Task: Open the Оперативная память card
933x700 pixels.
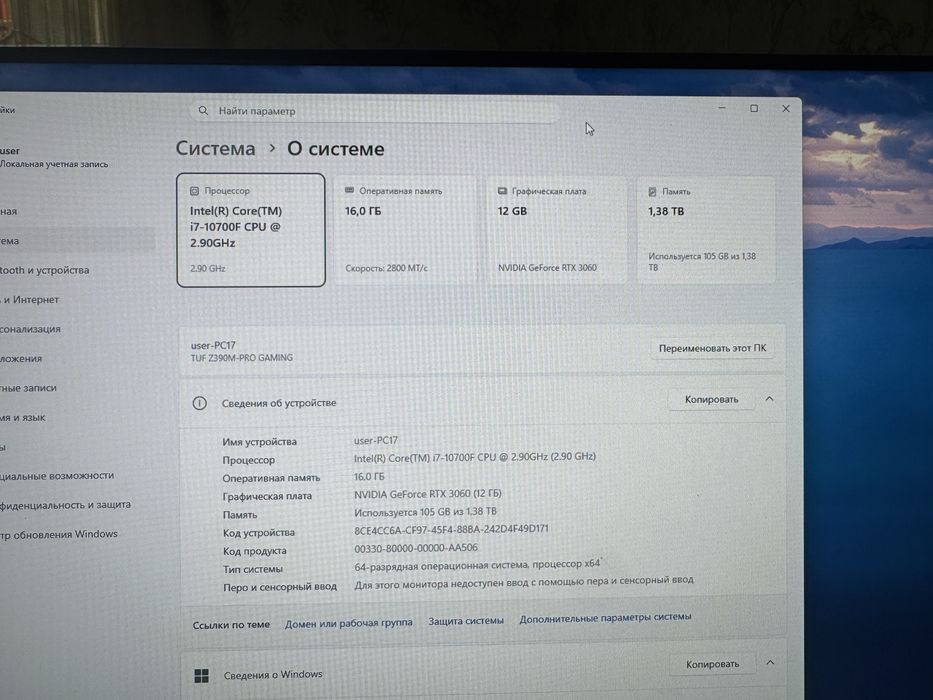Action: pyautogui.click(x=406, y=230)
